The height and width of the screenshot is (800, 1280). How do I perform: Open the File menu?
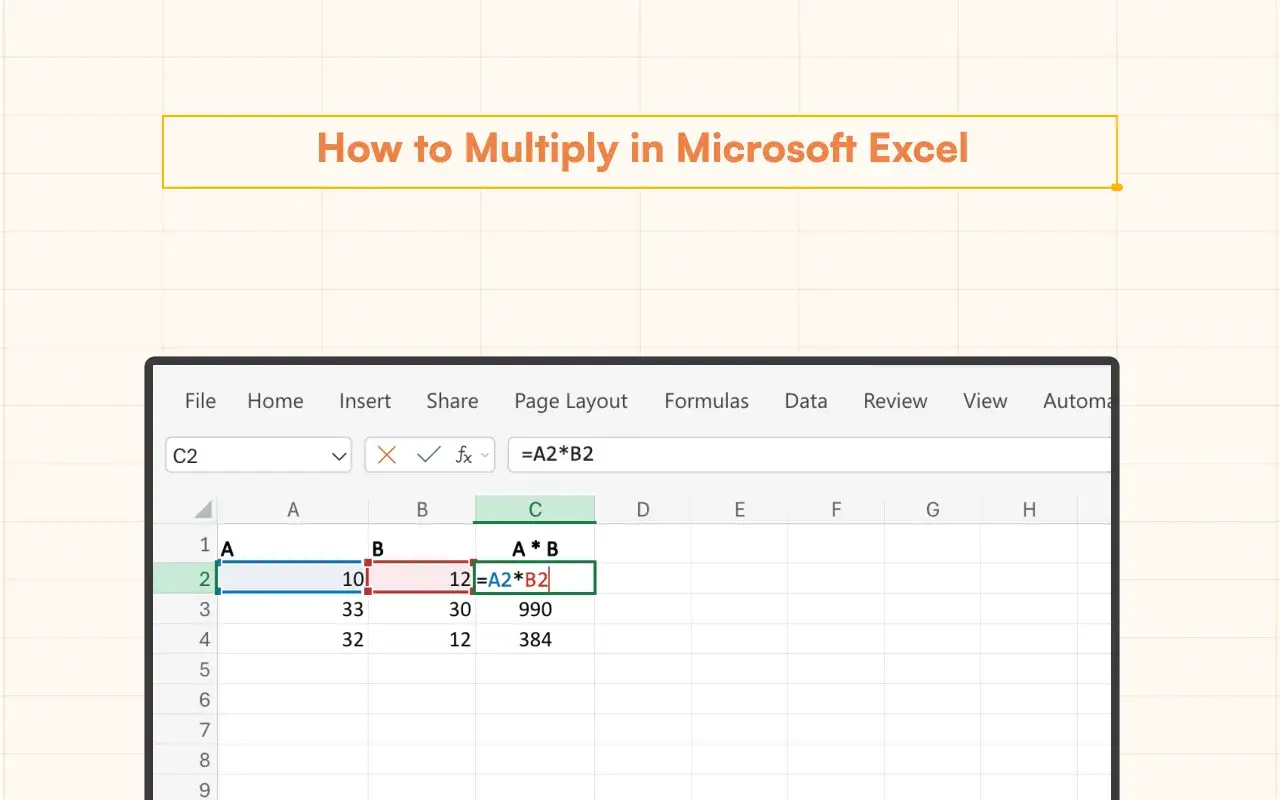(200, 401)
